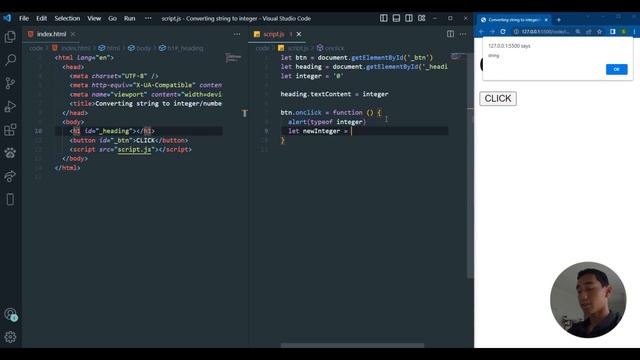Viewport: 640px width, 360px height.
Task: Toggle the primary side bar layout icon
Action: point(384,18)
